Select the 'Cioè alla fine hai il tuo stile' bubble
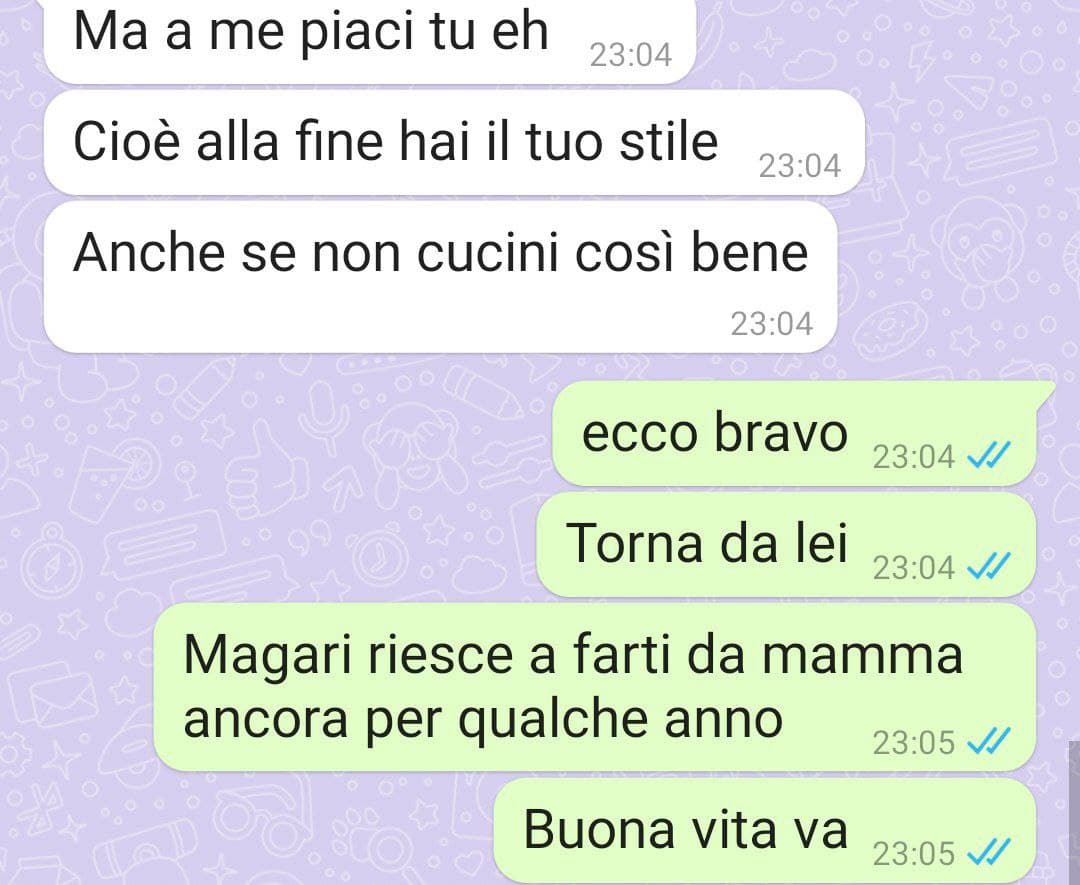This screenshot has width=1080, height=885. [454, 143]
